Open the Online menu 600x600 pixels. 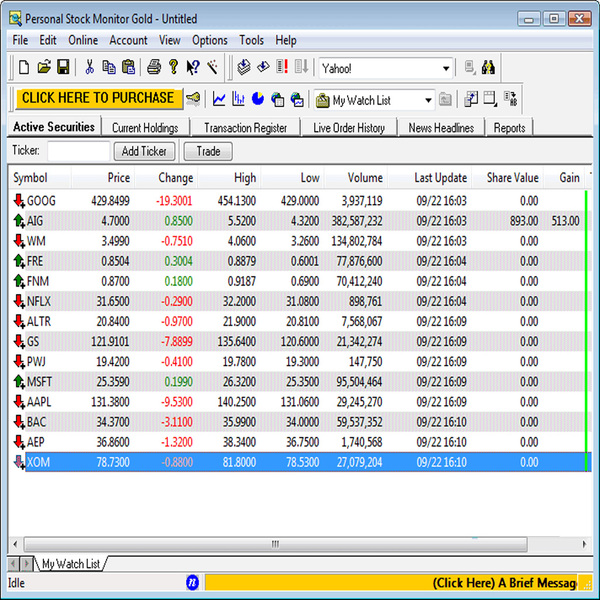pyautogui.click(x=83, y=40)
